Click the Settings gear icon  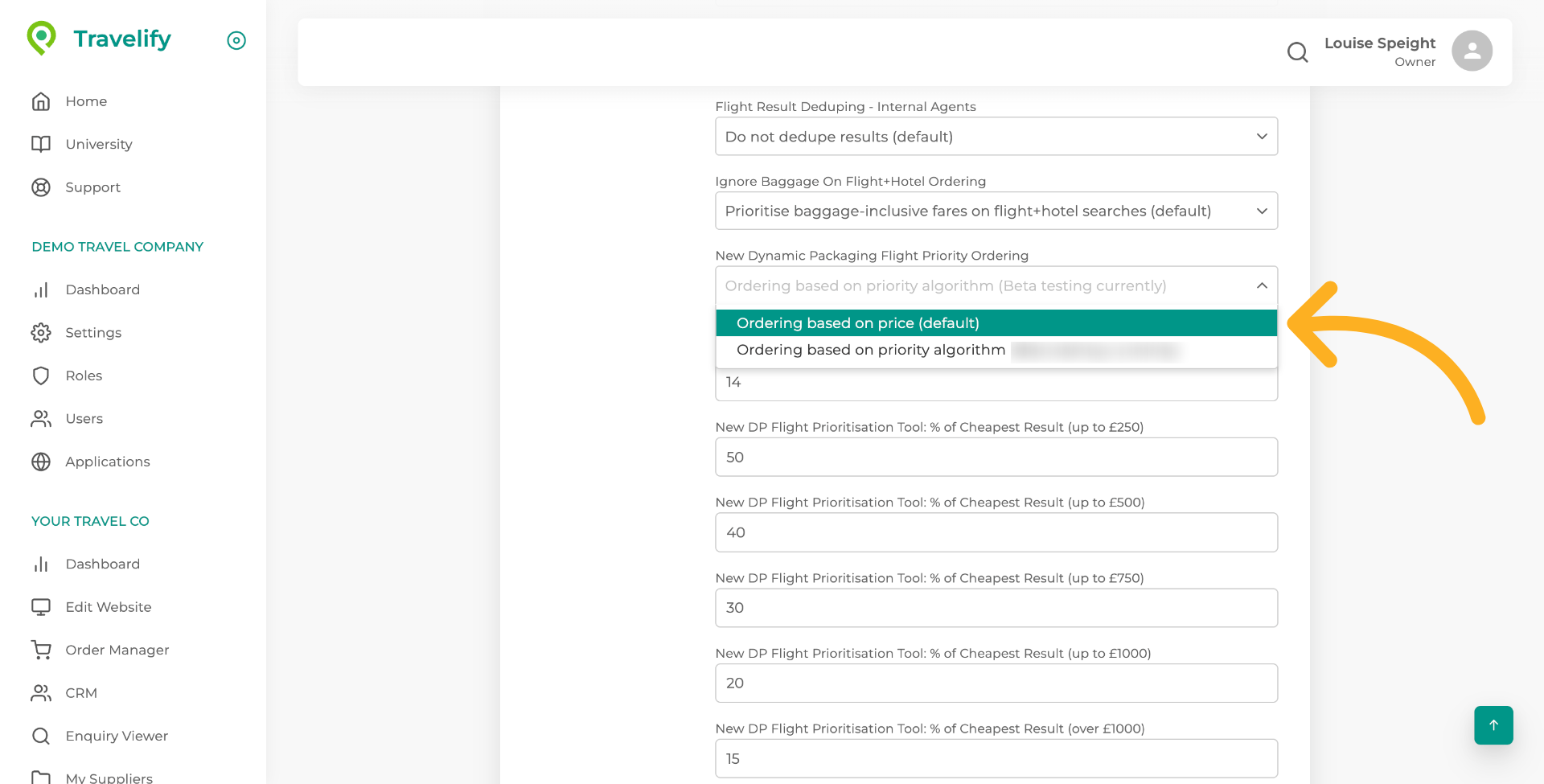click(41, 332)
